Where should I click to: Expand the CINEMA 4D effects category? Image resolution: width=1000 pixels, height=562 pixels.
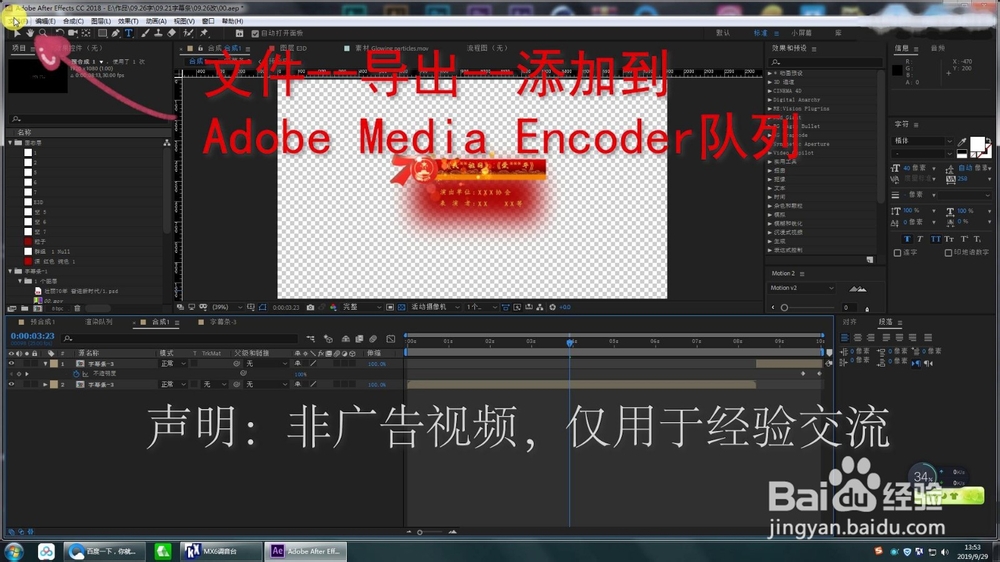[x=770, y=91]
